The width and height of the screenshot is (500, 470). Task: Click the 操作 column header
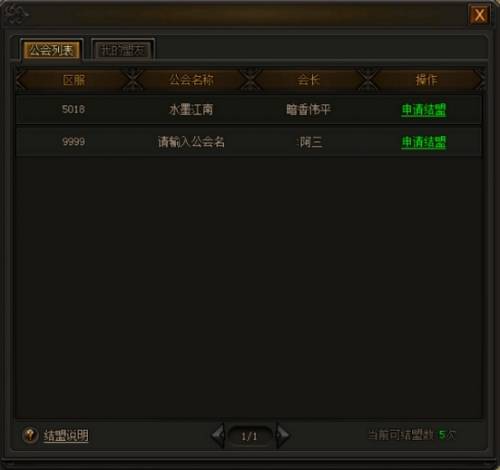tap(426, 80)
